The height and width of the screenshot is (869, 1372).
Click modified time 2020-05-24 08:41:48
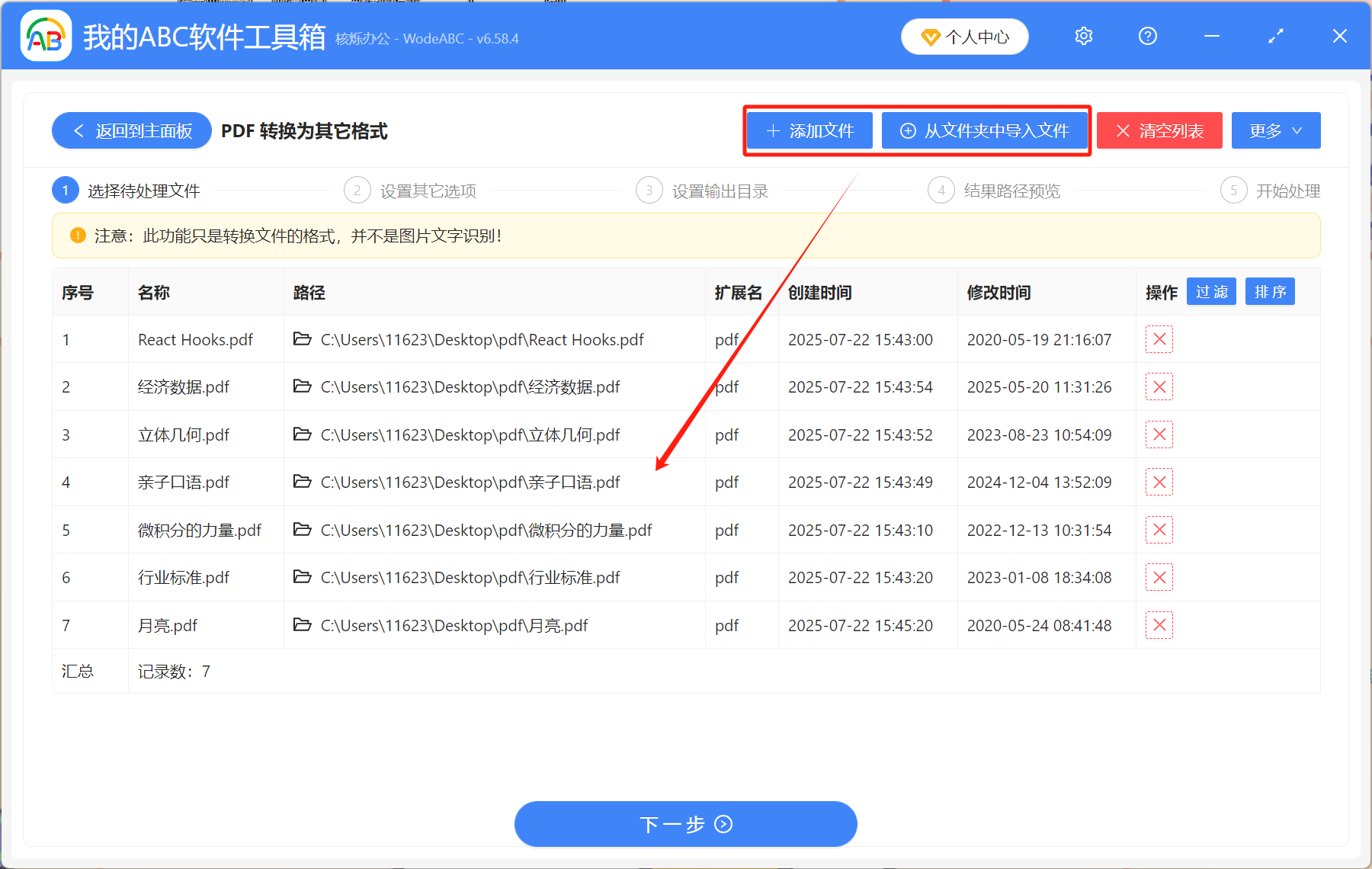click(1040, 626)
